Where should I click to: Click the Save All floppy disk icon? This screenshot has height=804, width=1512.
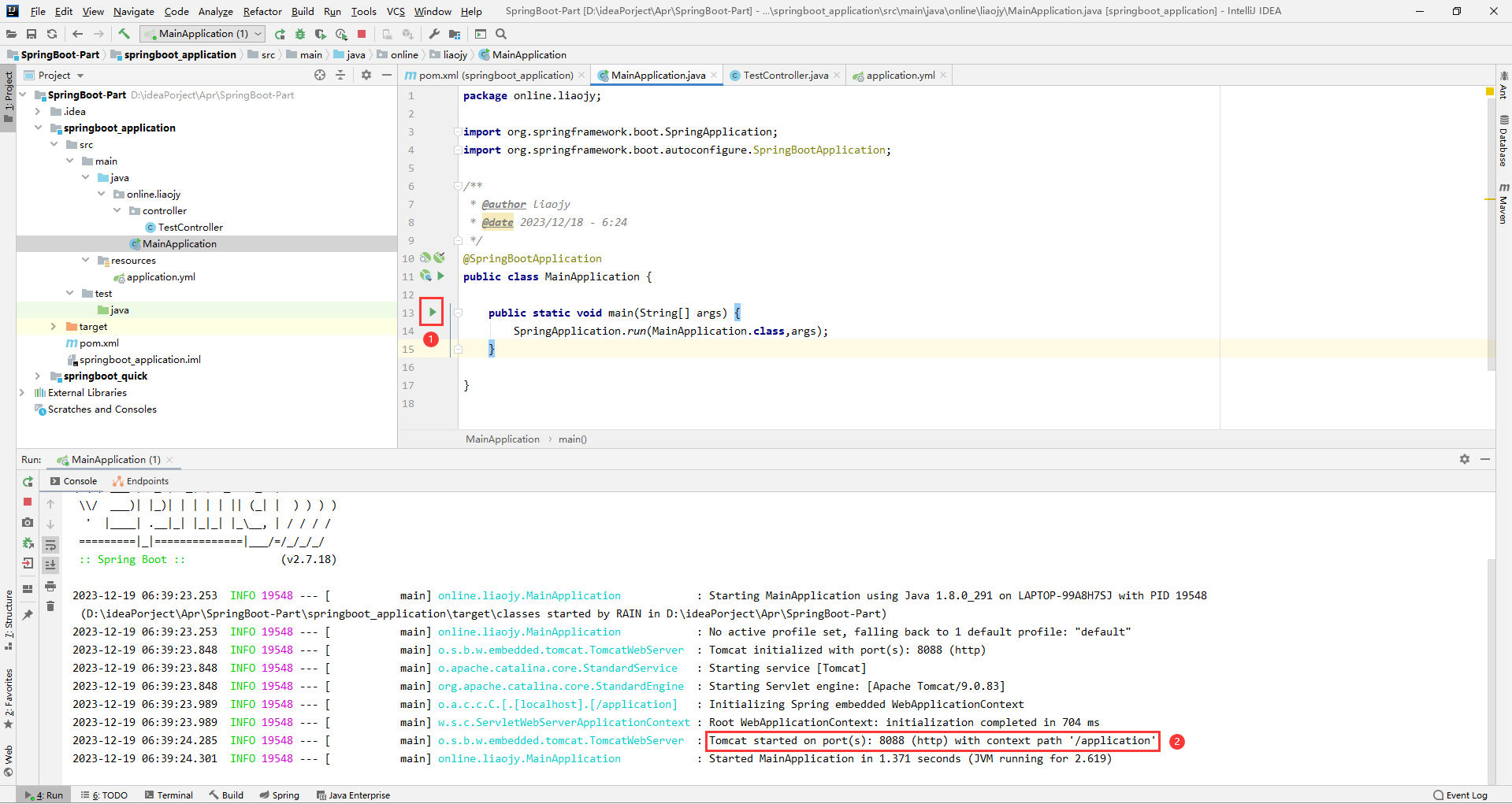tap(32, 34)
